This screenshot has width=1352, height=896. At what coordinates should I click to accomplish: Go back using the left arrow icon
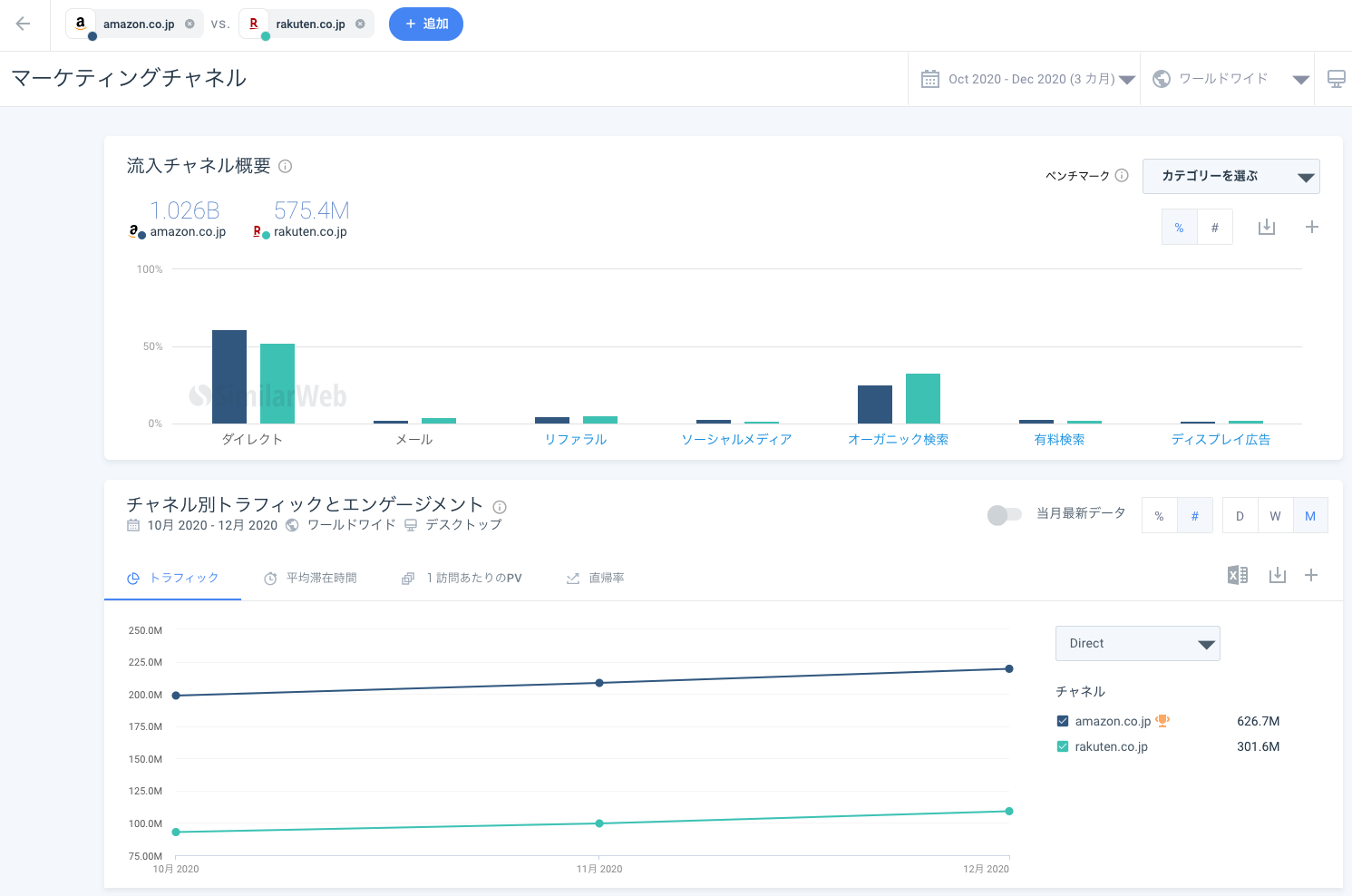tap(24, 24)
